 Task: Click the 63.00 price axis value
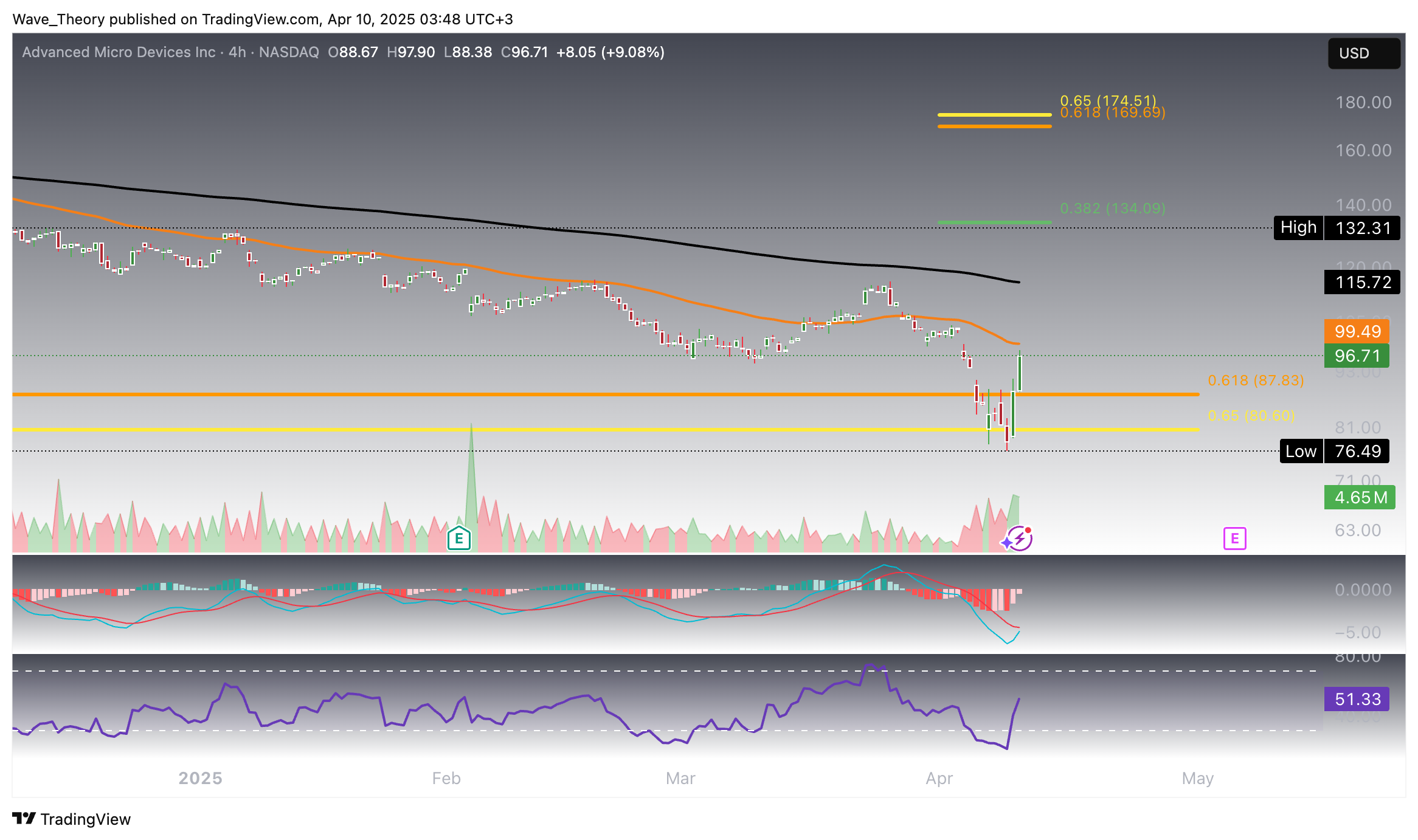click(1358, 530)
